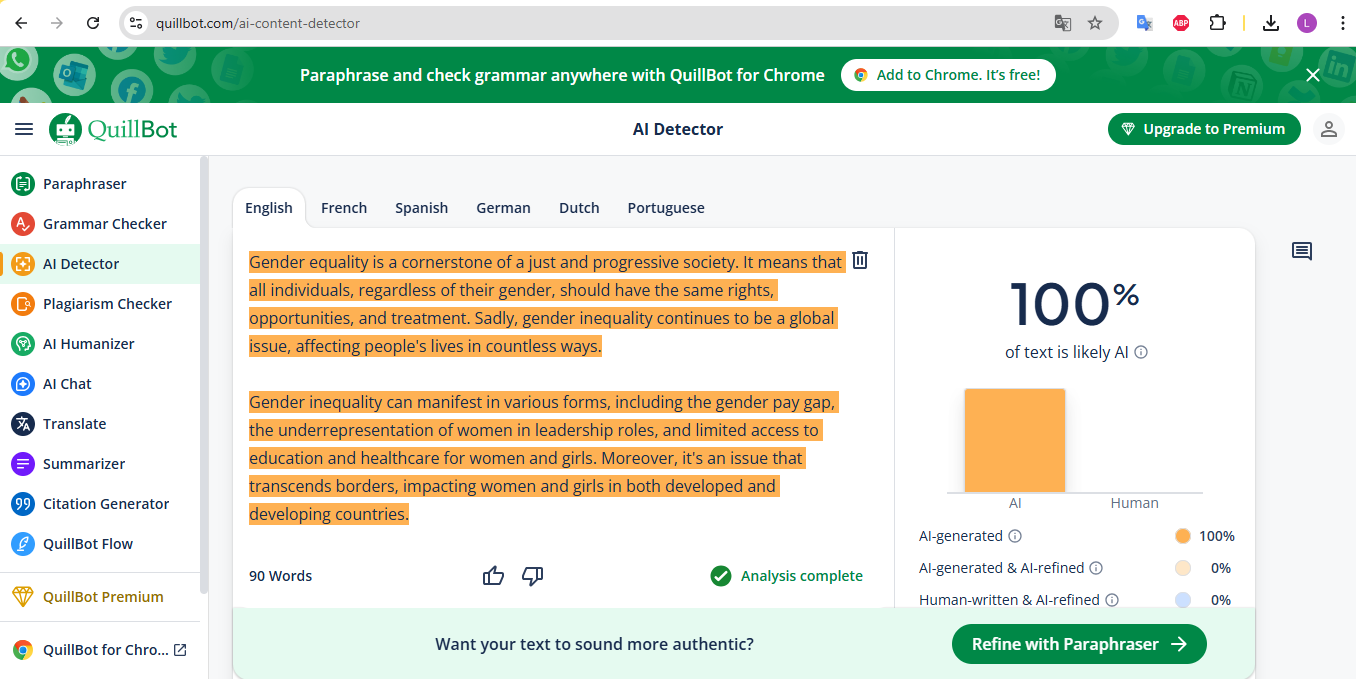The height and width of the screenshot is (679, 1356).
Task: Click the 'Analysis complete' status
Action: 786,576
